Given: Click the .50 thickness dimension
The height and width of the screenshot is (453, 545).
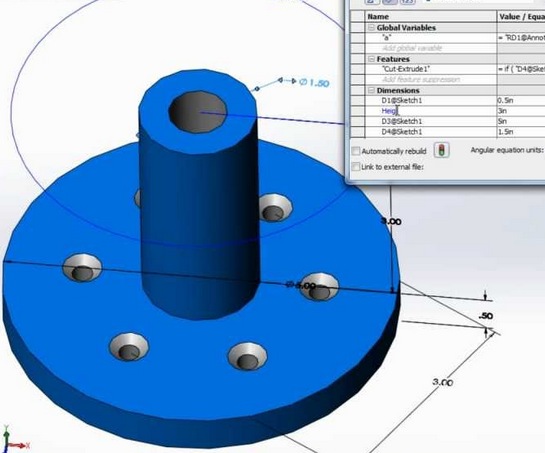Looking at the screenshot, I should point(486,316).
